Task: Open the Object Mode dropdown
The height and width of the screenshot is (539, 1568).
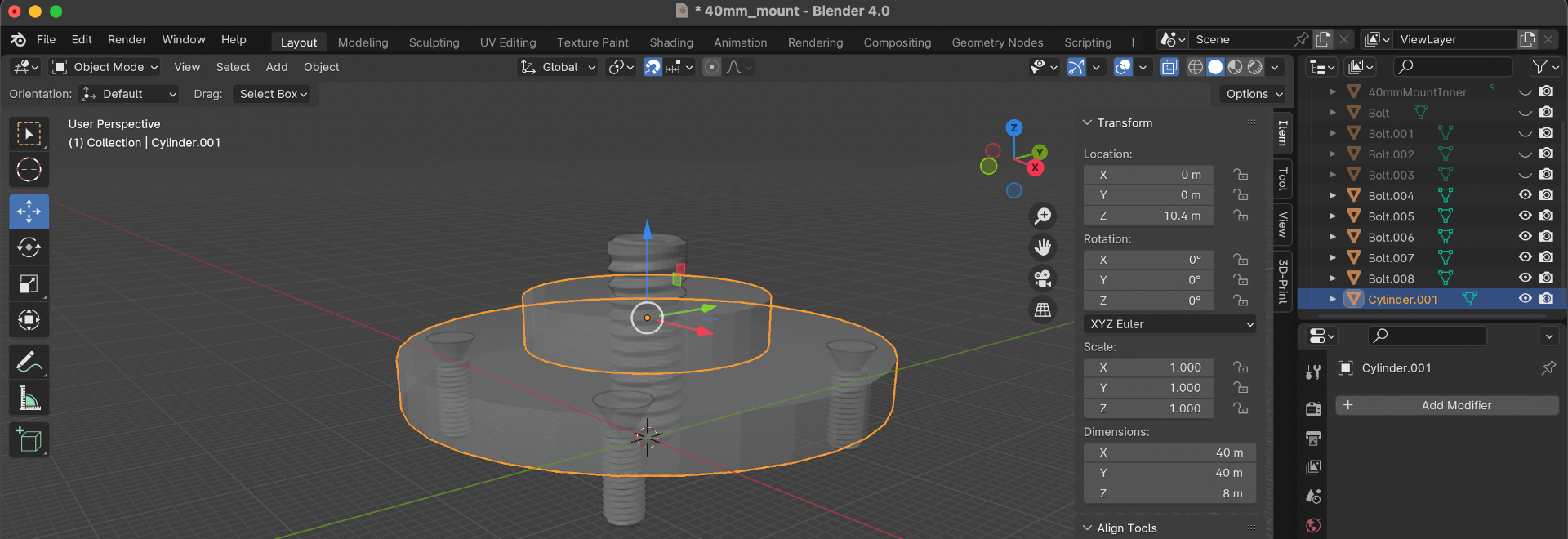Action: pyautogui.click(x=105, y=67)
